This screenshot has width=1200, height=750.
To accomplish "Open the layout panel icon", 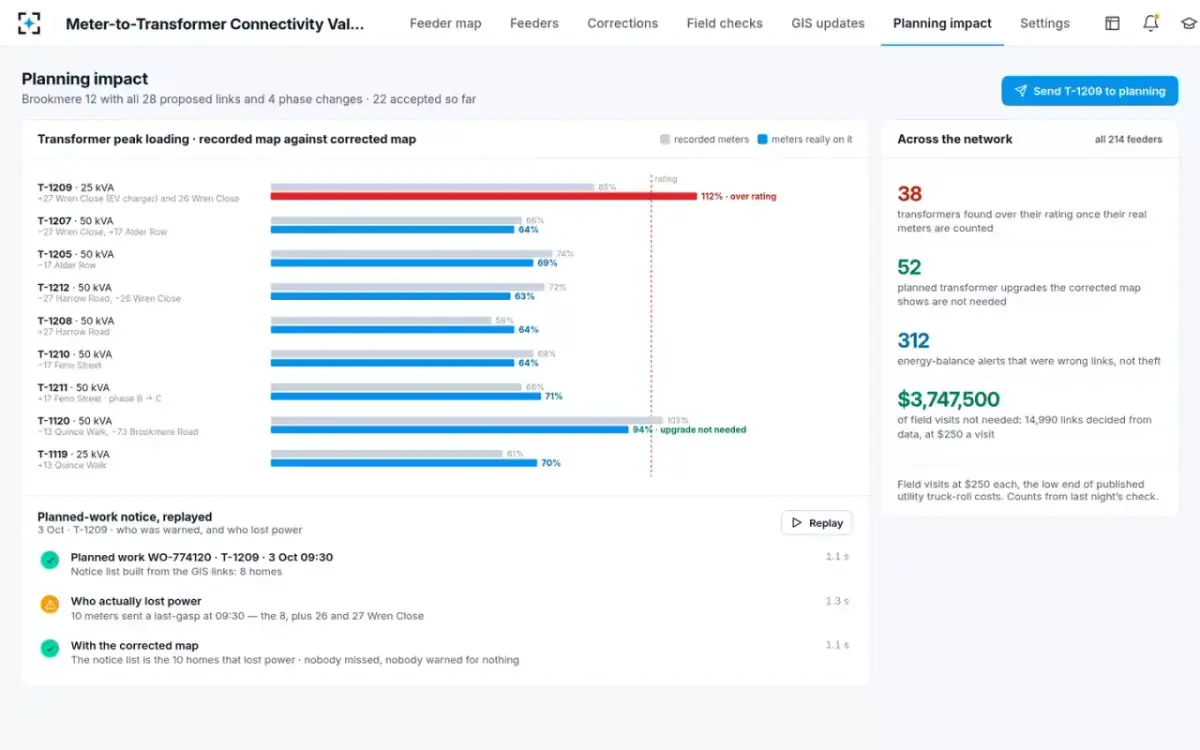I will coord(1112,23).
